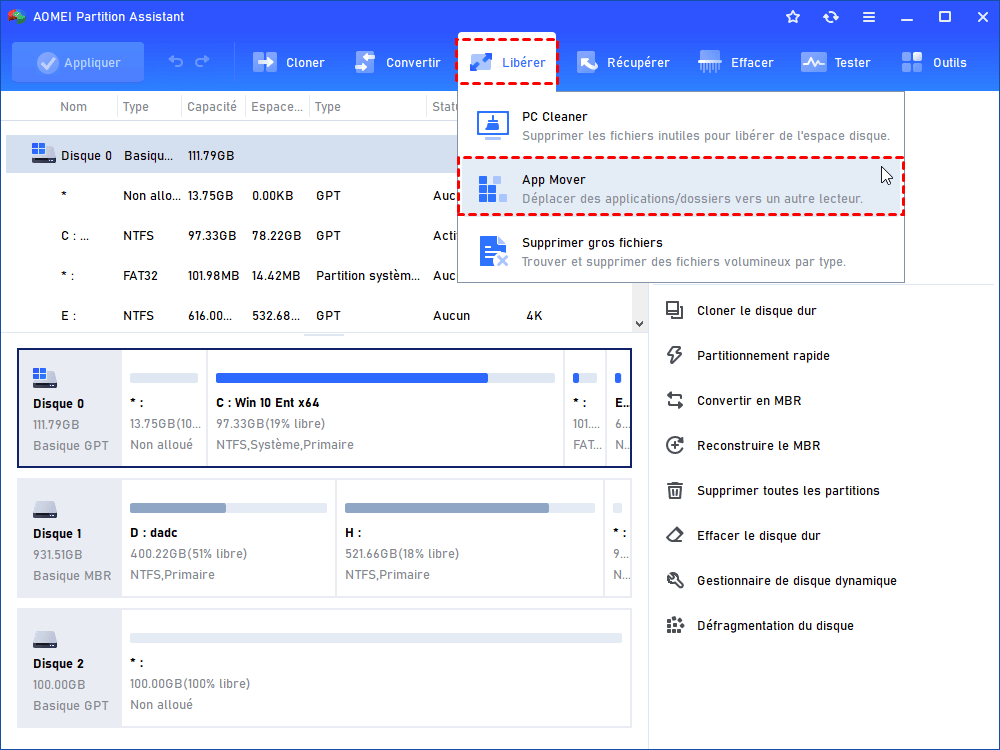Click the redo arrow icon
Image resolution: width=1000 pixels, height=750 pixels.
coord(202,62)
